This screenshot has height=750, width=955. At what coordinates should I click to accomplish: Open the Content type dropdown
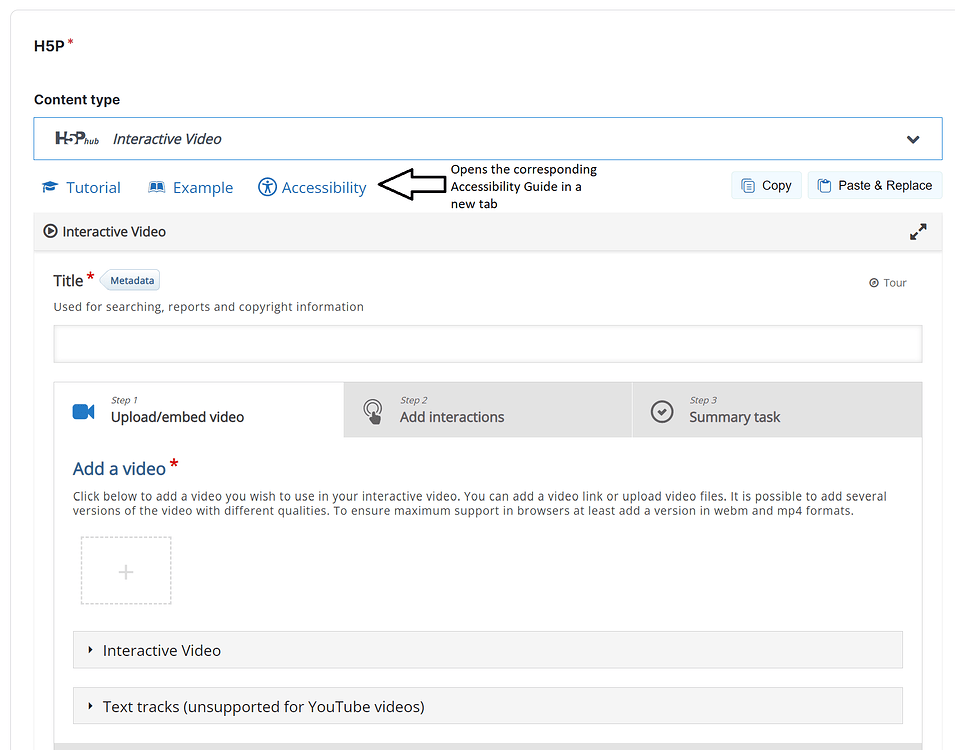[x=911, y=139]
